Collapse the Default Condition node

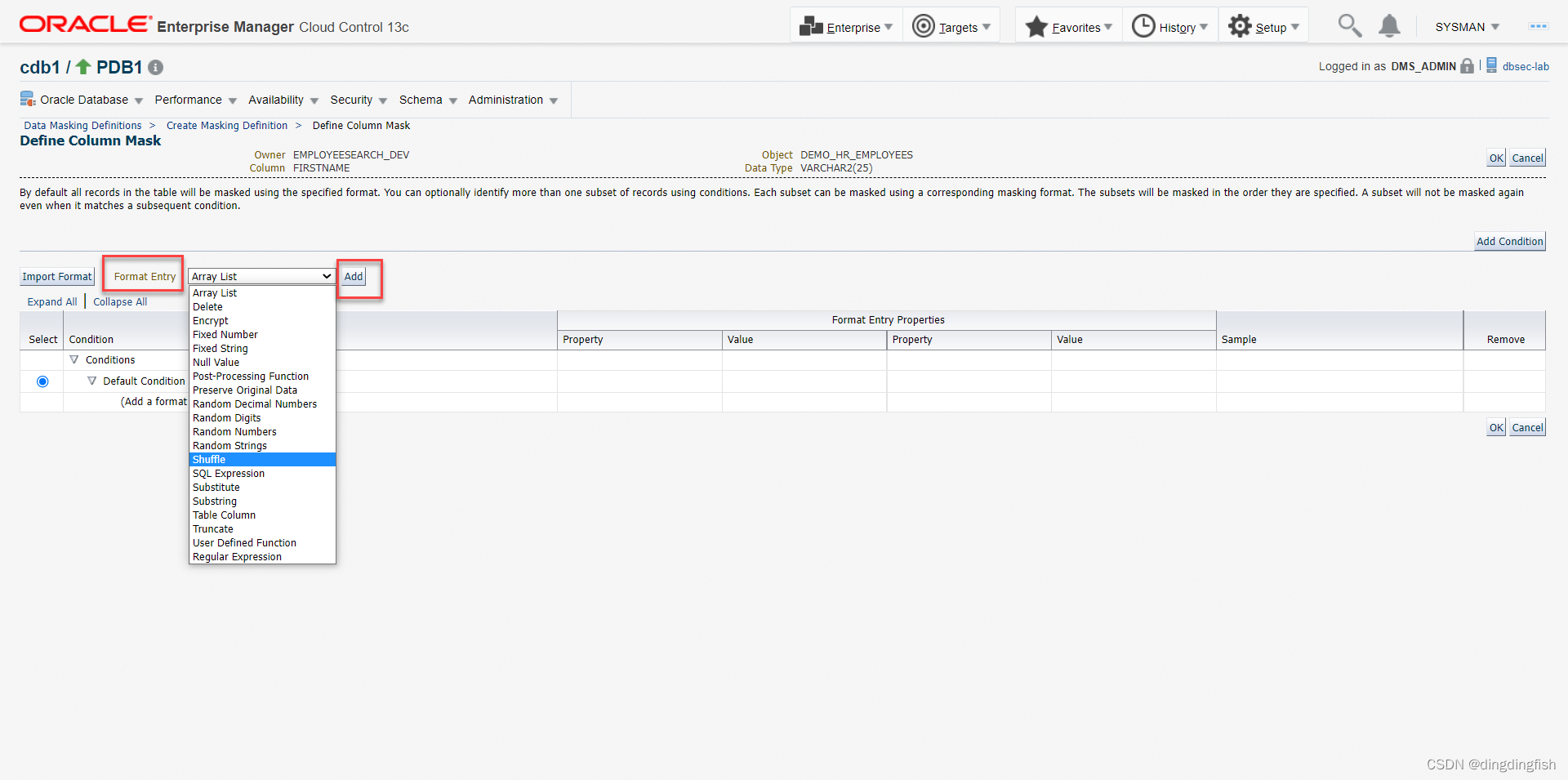[x=91, y=381]
